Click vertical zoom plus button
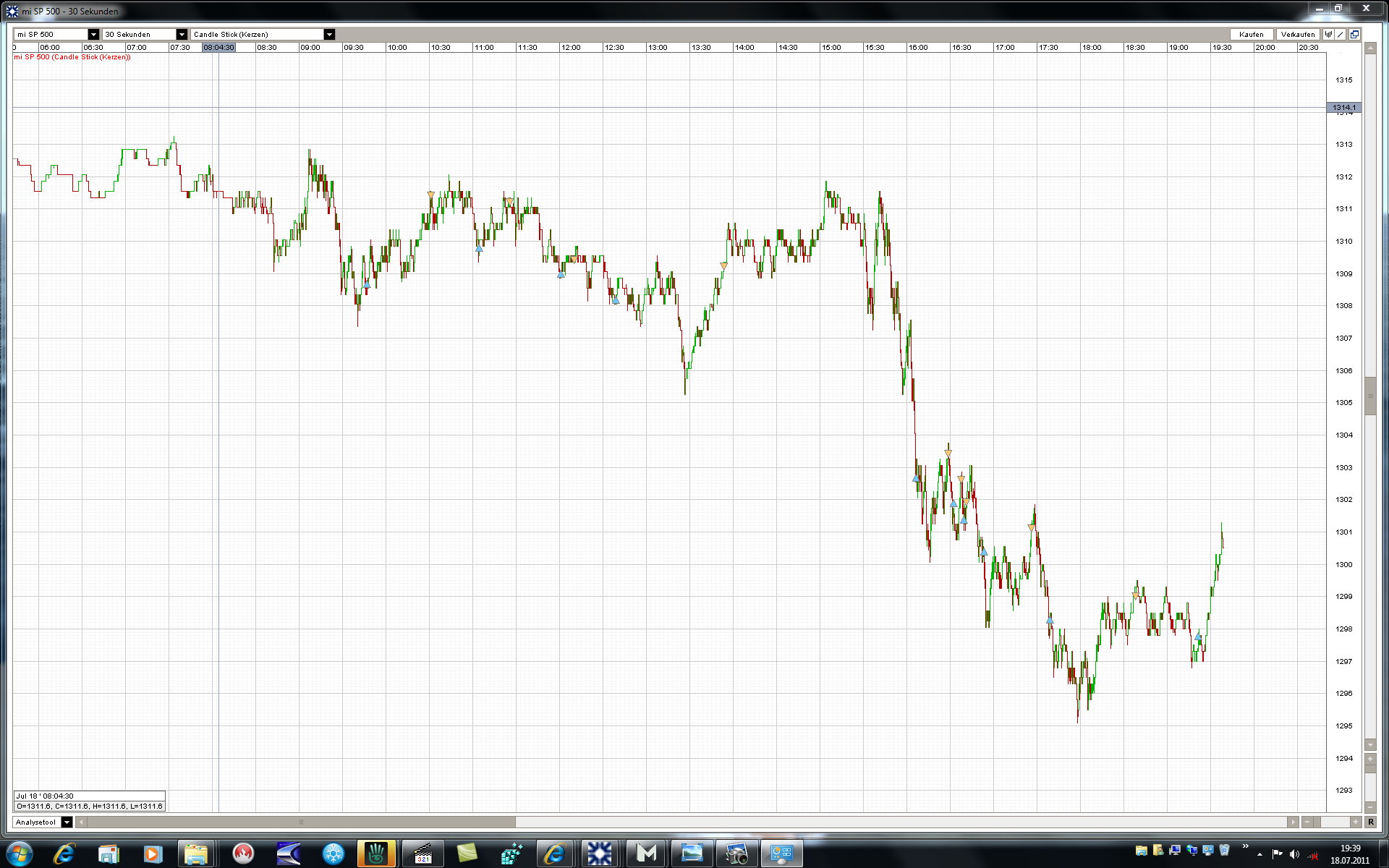 point(1370,759)
